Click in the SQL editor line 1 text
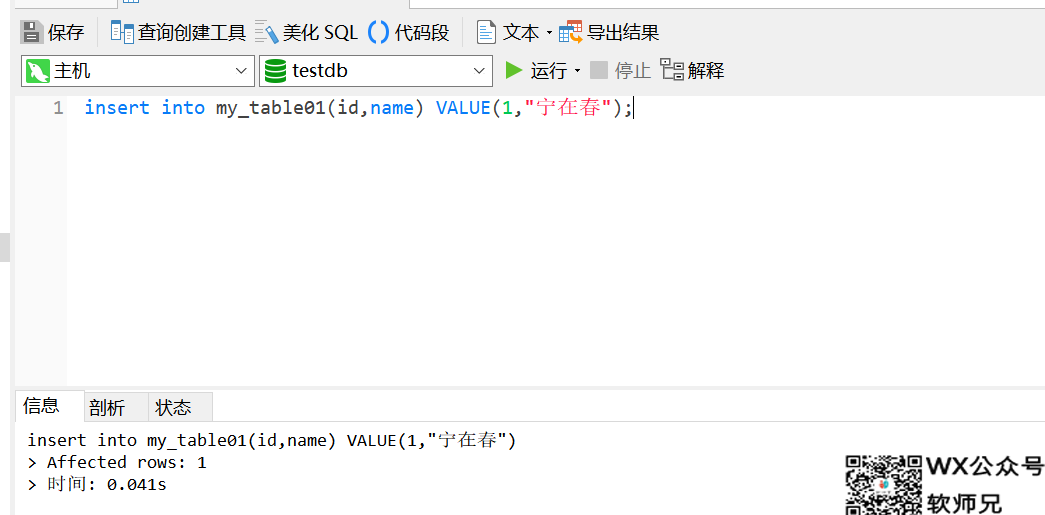Viewport: 1045px width, 515px height. pos(358,108)
